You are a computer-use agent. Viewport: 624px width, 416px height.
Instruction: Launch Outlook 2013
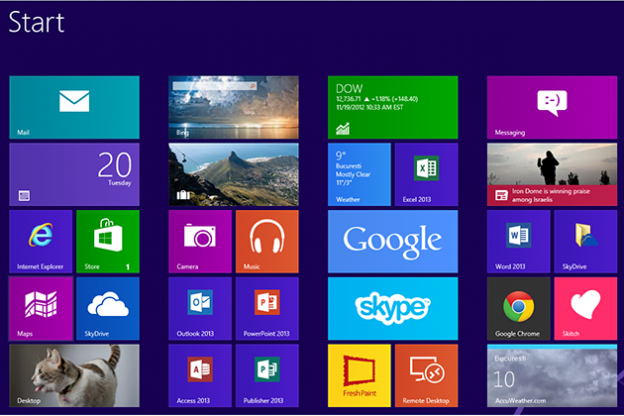[200, 309]
